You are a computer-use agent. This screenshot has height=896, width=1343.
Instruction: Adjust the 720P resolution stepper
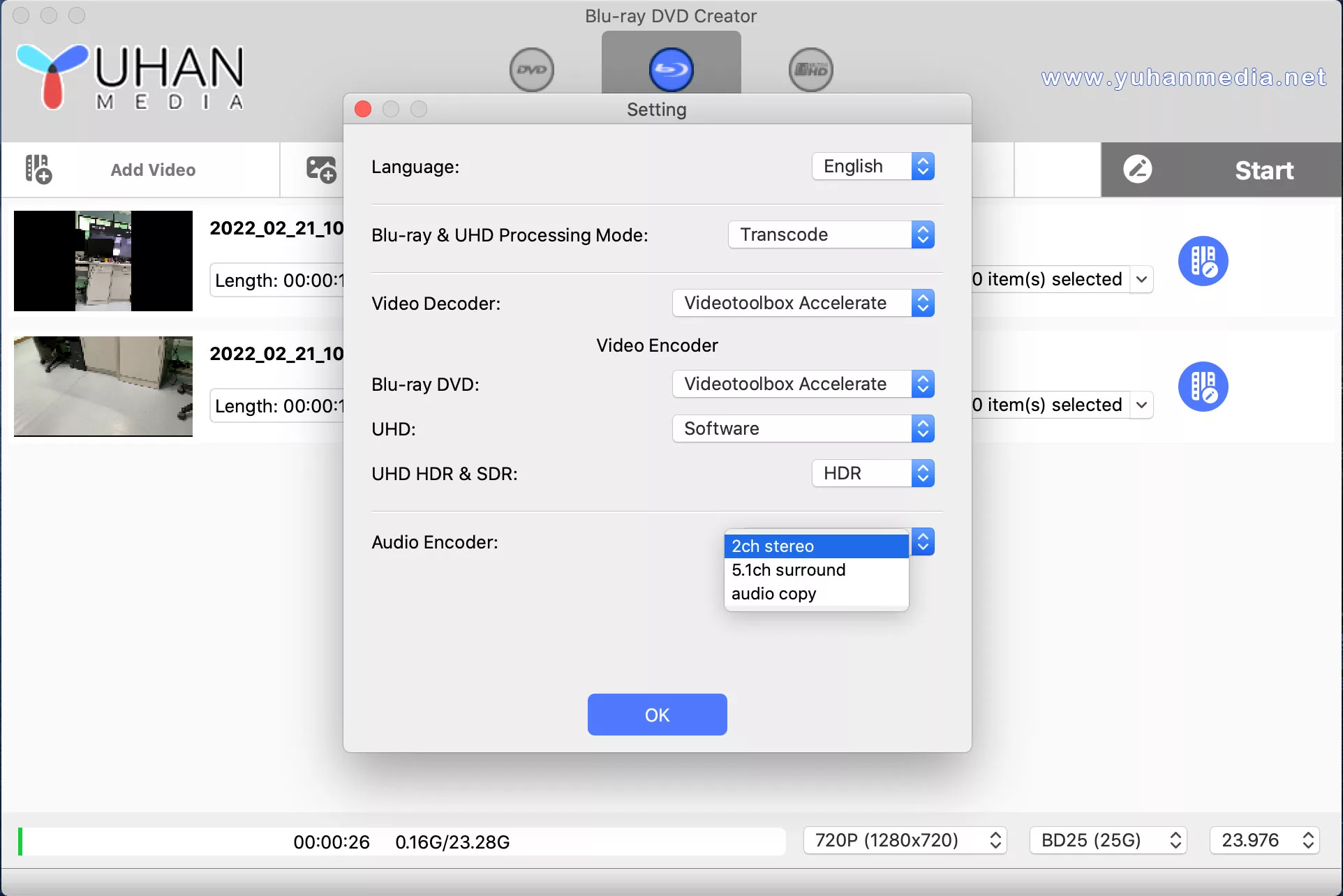[x=995, y=841]
